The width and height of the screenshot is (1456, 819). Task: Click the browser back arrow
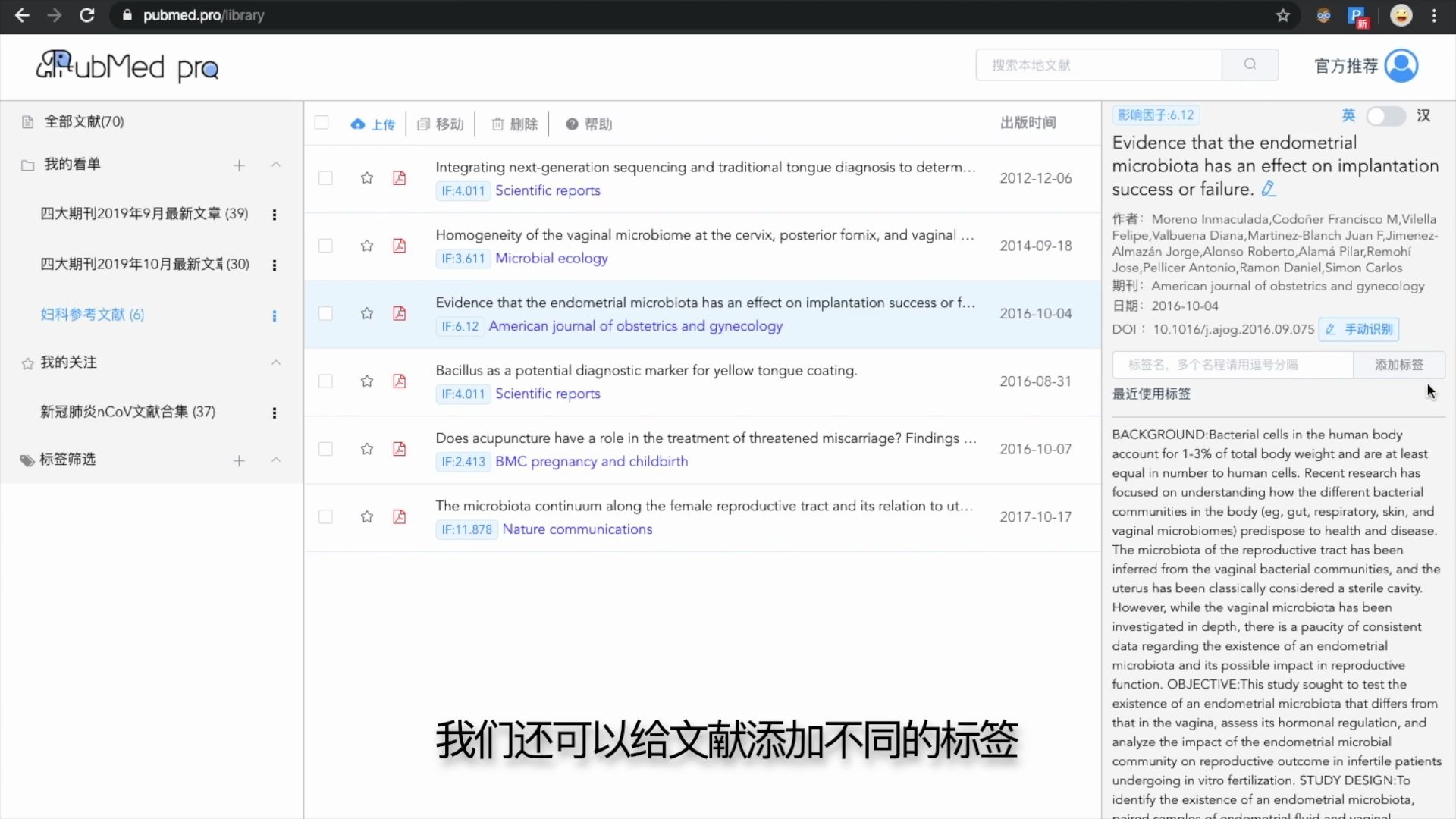(x=22, y=15)
